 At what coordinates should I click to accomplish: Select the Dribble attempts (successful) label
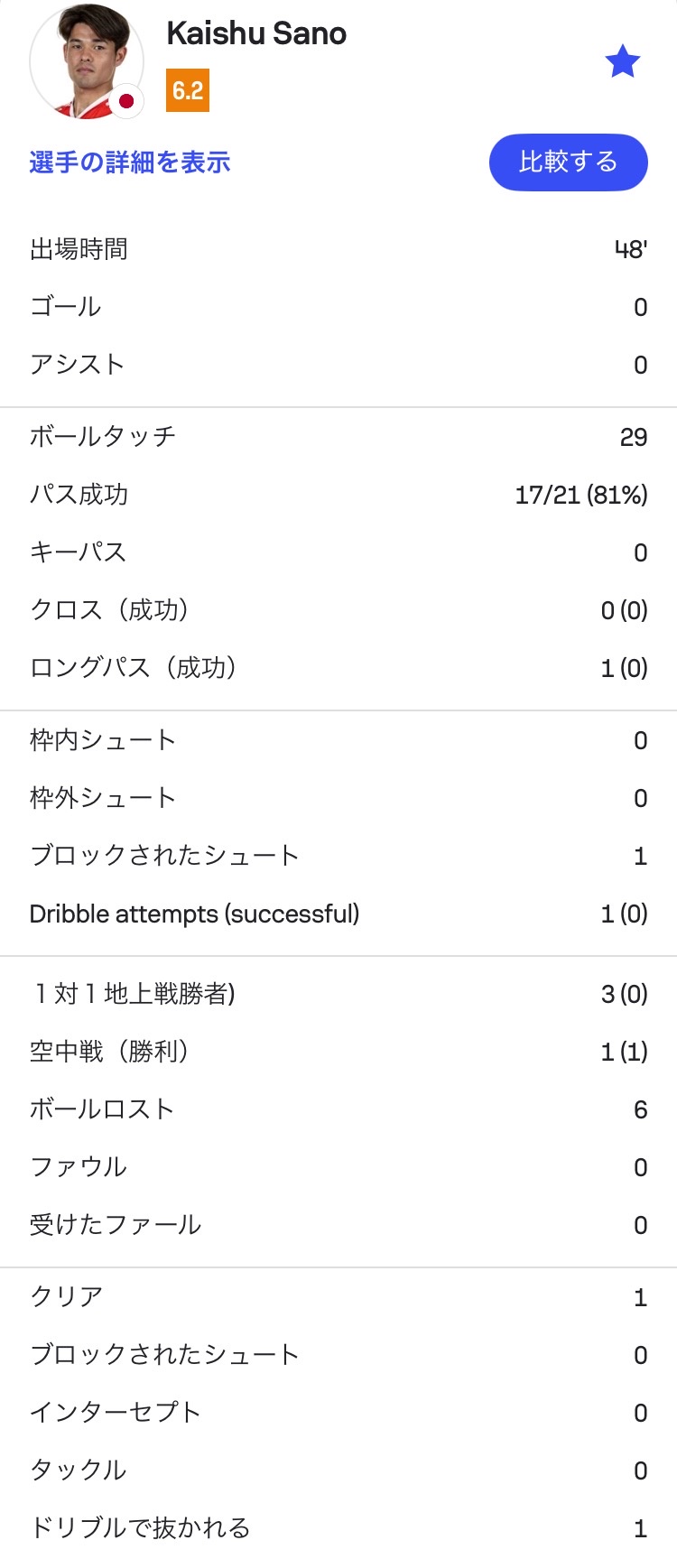coord(194,914)
